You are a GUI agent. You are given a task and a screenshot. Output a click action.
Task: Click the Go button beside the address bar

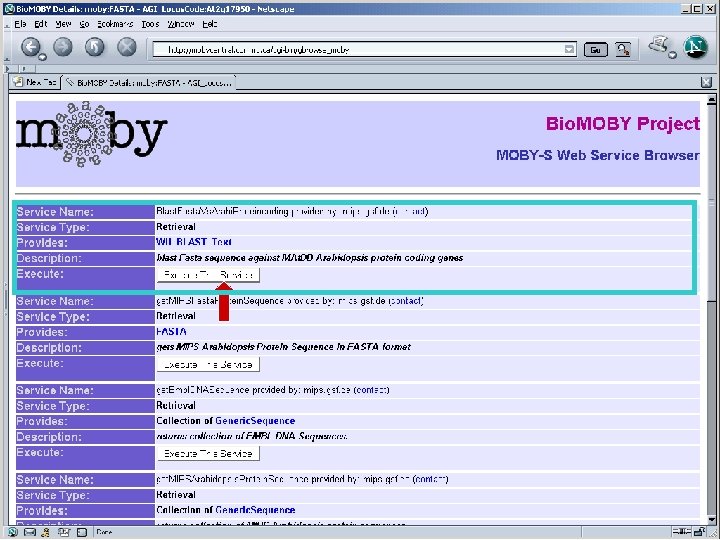[x=596, y=50]
